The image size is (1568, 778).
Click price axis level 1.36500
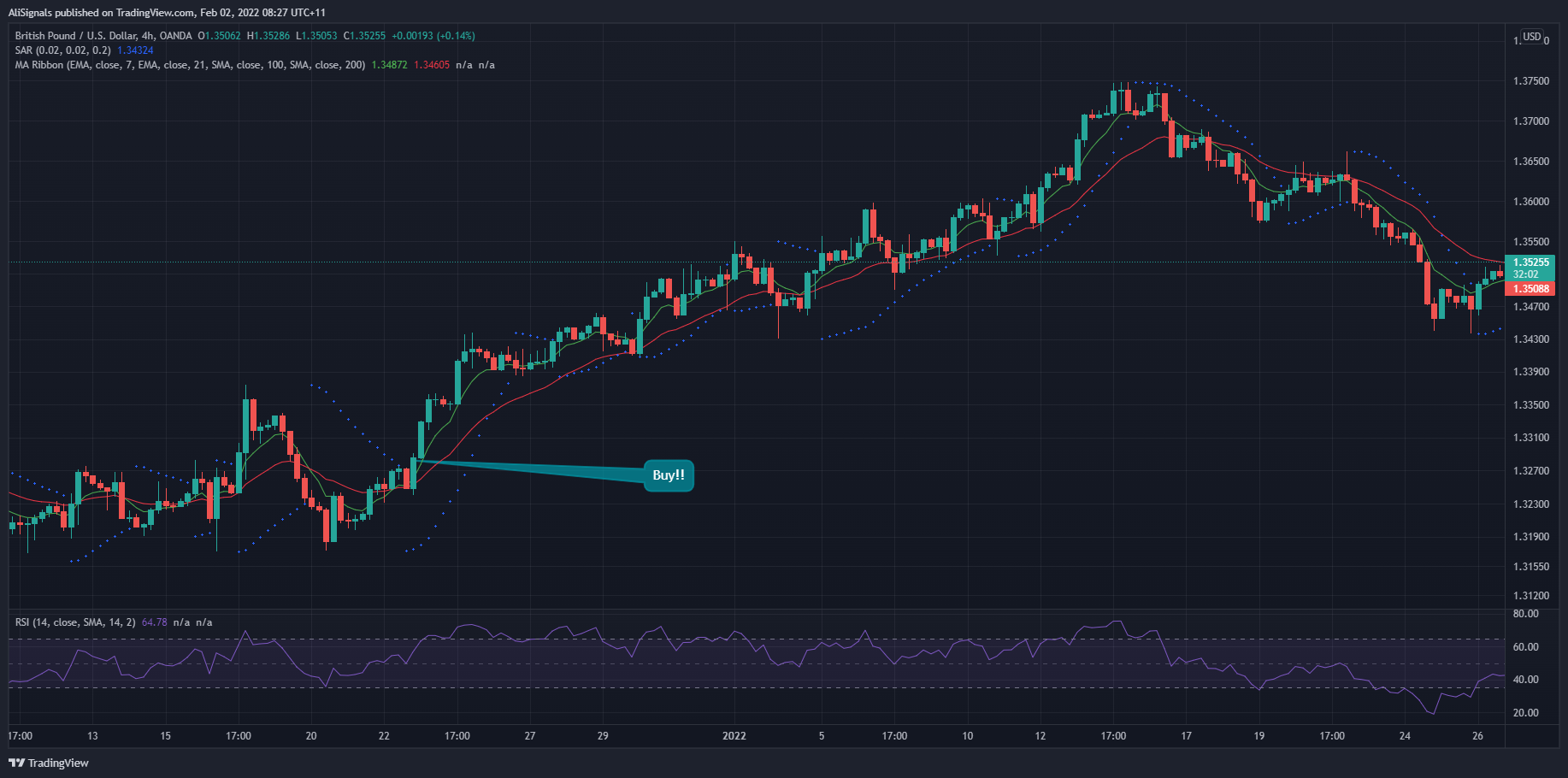tap(1530, 162)
